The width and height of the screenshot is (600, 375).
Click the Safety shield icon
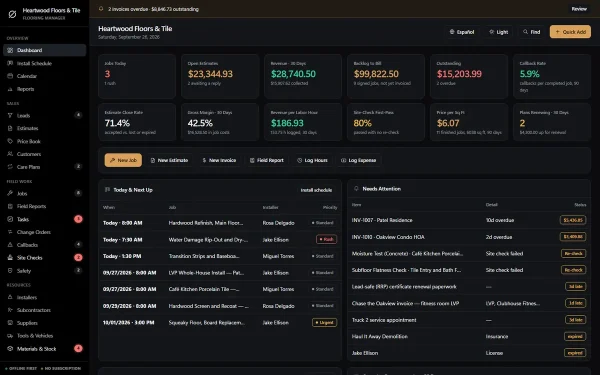click(10, 271)
